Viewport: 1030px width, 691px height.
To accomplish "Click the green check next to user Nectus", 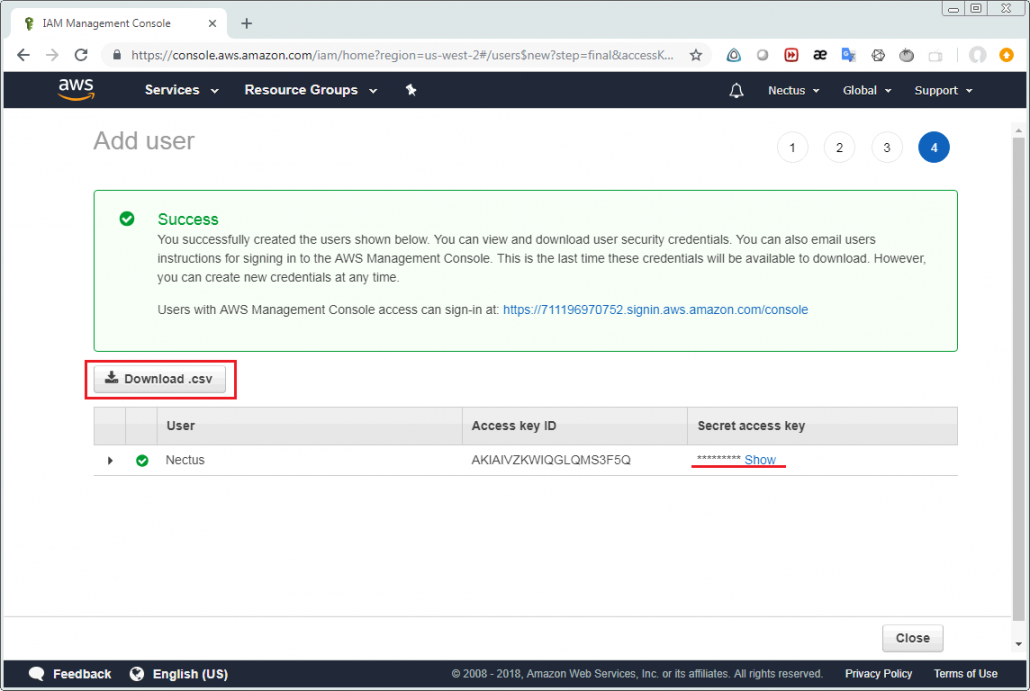I will [142, 460].
